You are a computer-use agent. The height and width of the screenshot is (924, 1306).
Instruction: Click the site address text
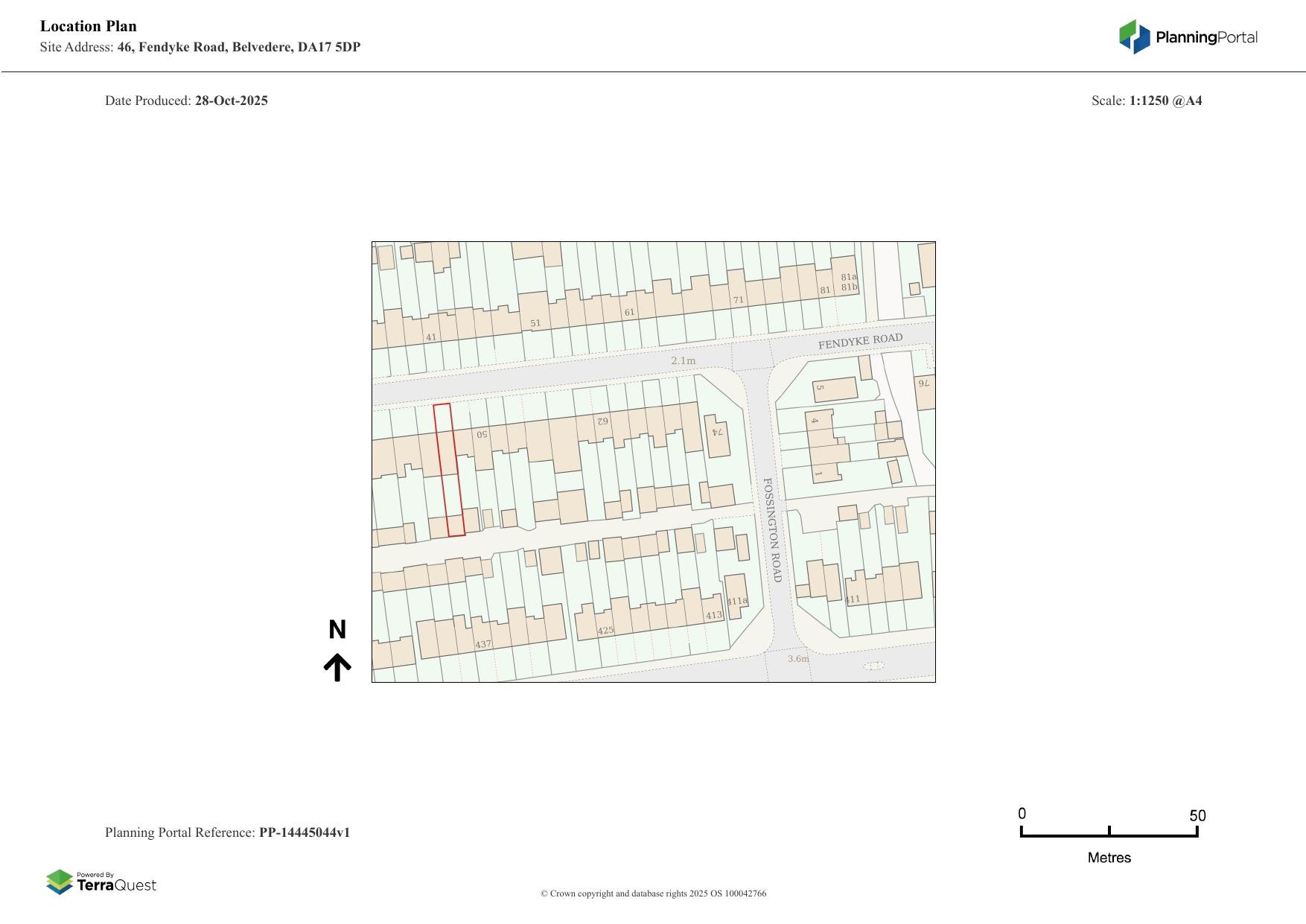tap(200, 47)
